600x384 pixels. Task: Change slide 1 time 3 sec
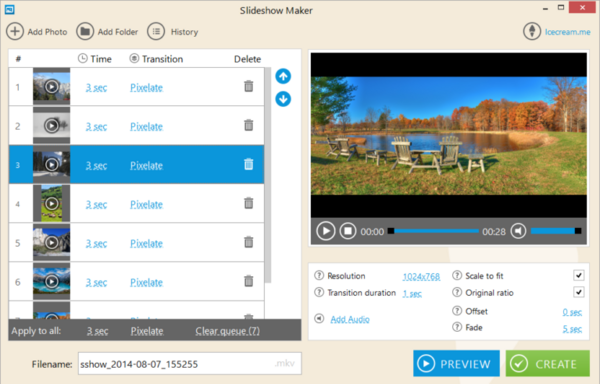click(x=96, y=88)
